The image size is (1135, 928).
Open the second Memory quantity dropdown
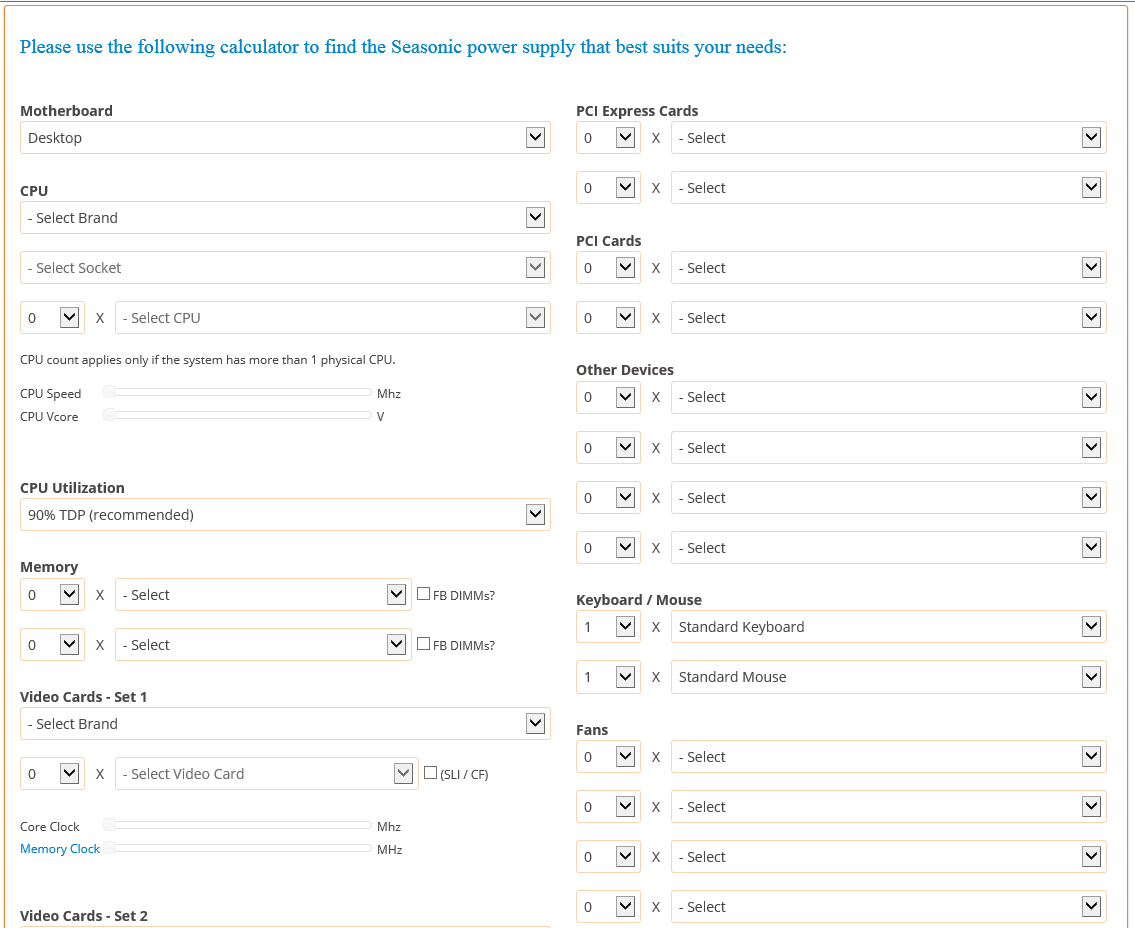pyautogui.click(x=52, y=645)
